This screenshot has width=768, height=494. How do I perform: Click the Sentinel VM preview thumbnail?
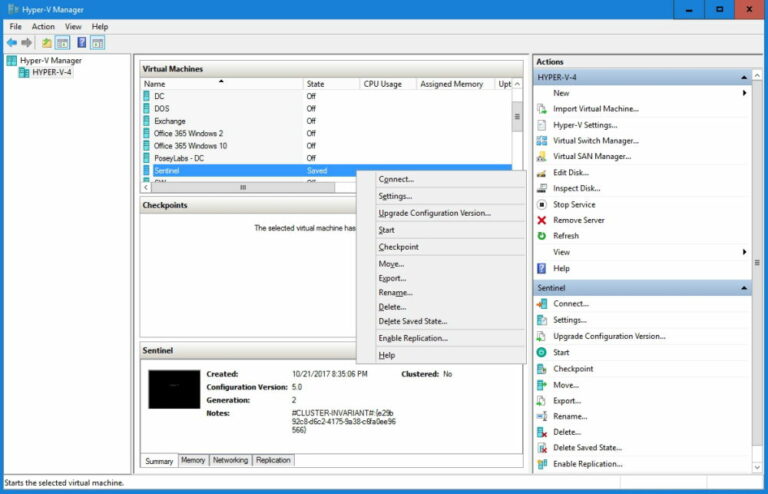click(x=174, y=389)
